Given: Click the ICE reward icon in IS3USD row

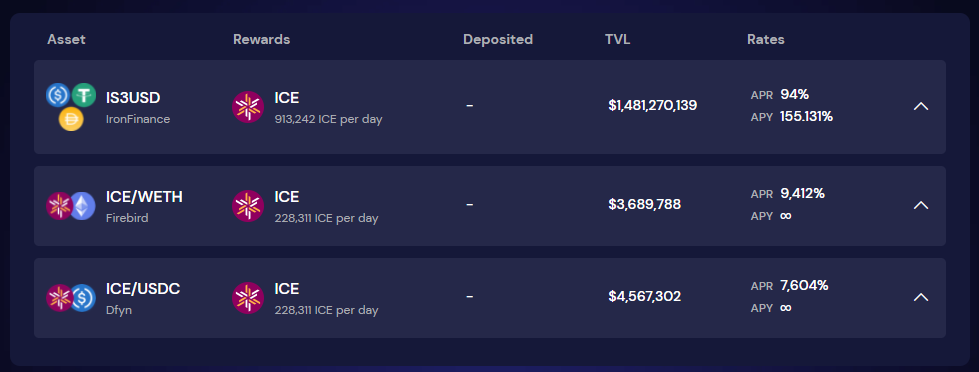Looking at the screenshot, I should pyautogui.click(x=248, y=107).
